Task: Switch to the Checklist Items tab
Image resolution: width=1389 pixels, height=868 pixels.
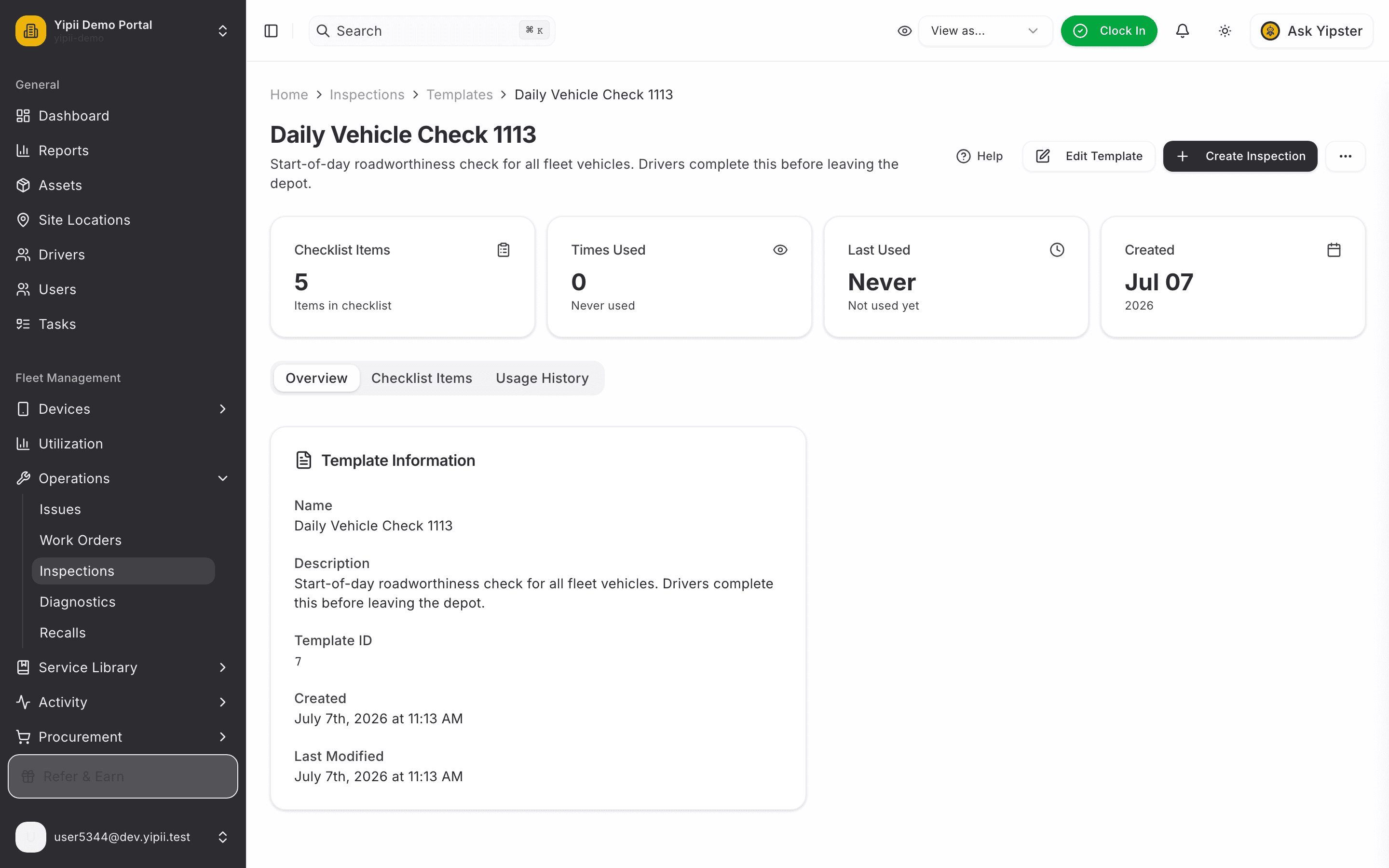Action: [x=422, y=379]
